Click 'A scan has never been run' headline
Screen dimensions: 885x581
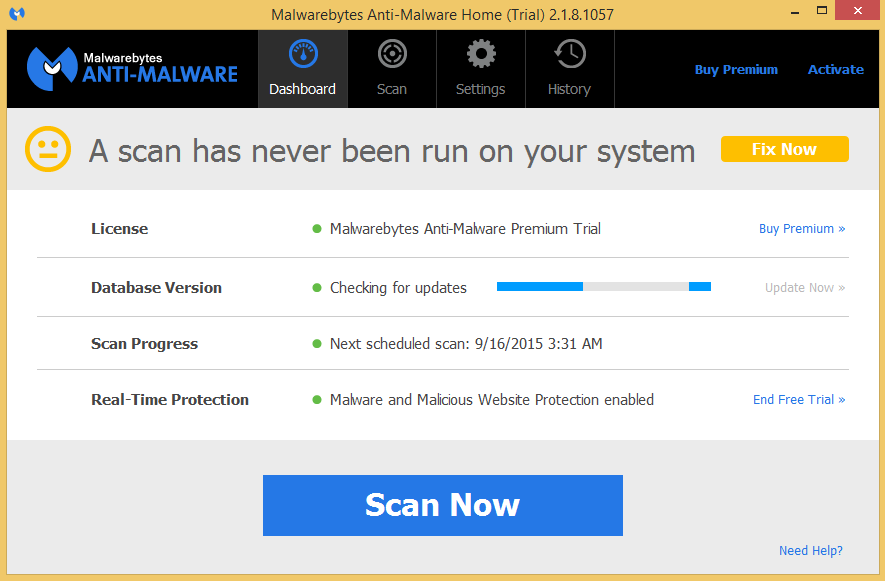pyautogui.click(x=392, y=151)
